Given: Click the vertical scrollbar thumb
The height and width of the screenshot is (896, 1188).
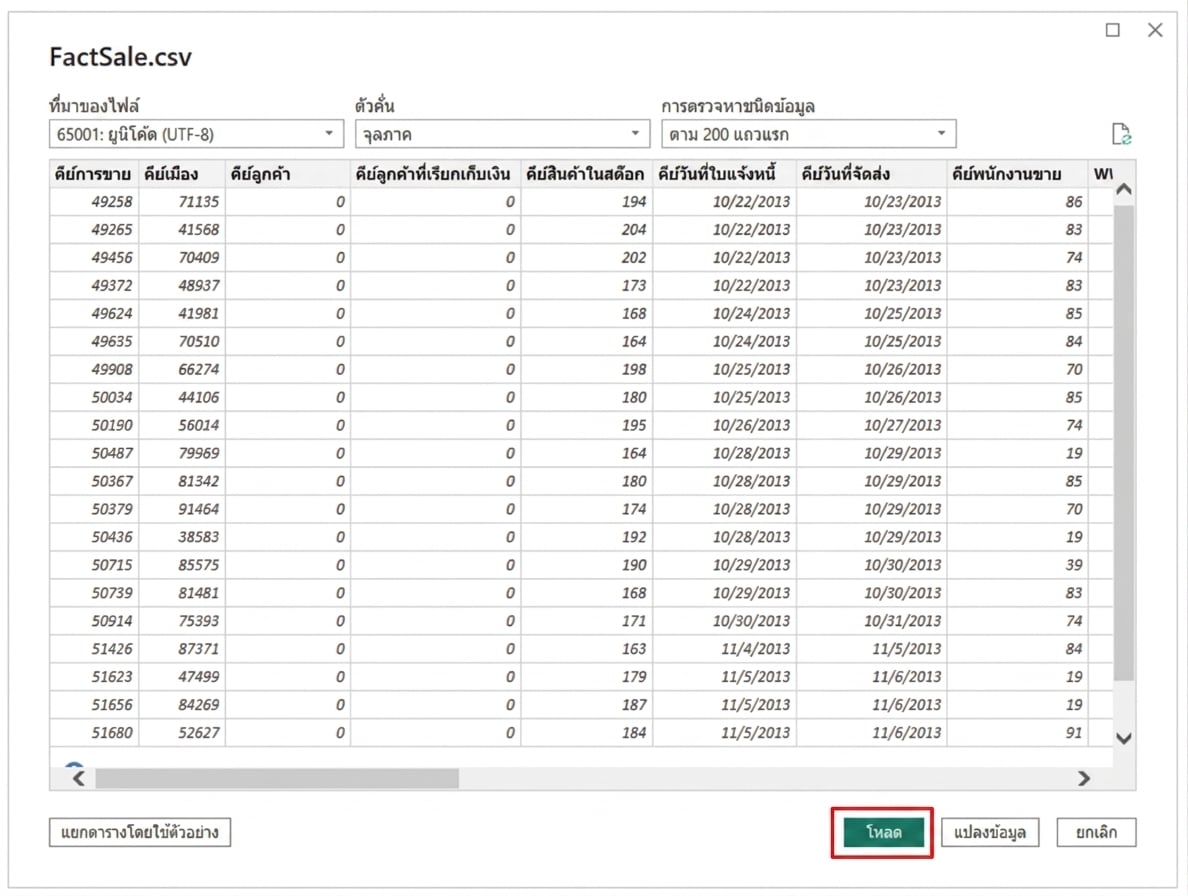Looking at the screenshot, I should tap(1124, 443).
